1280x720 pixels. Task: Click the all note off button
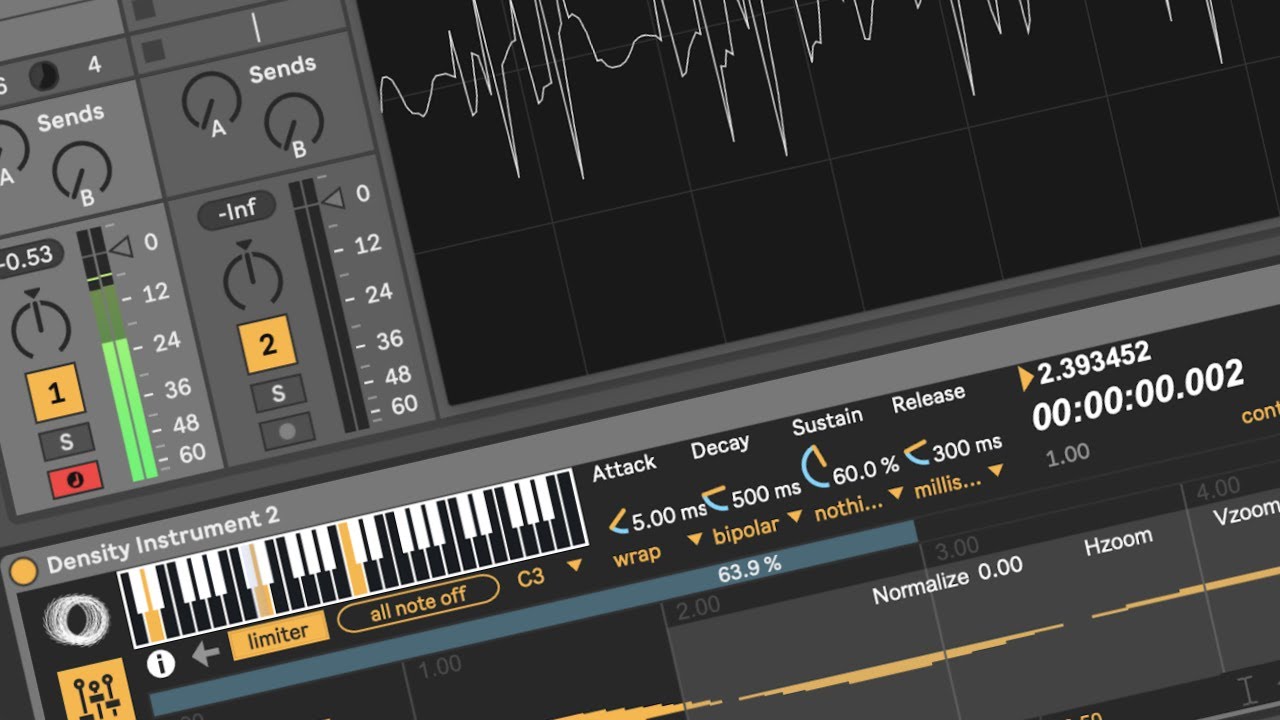[418, 605]
